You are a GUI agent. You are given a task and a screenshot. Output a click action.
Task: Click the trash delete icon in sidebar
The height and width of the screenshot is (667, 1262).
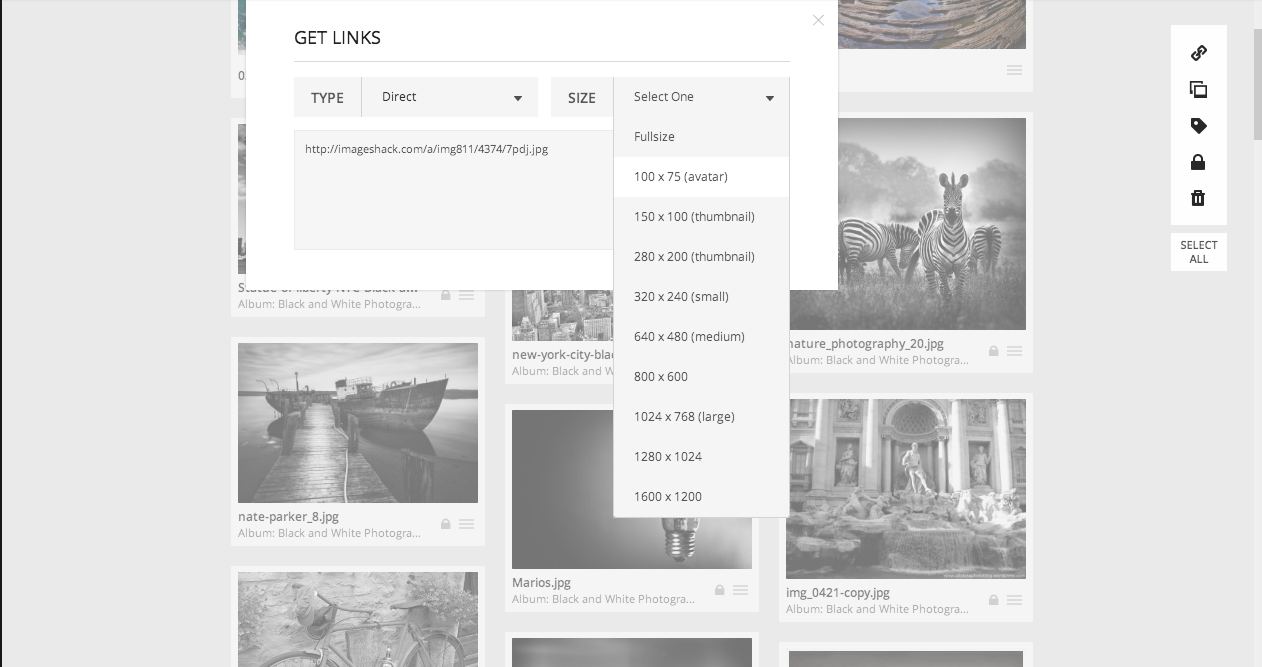(x=1198, y=198)
